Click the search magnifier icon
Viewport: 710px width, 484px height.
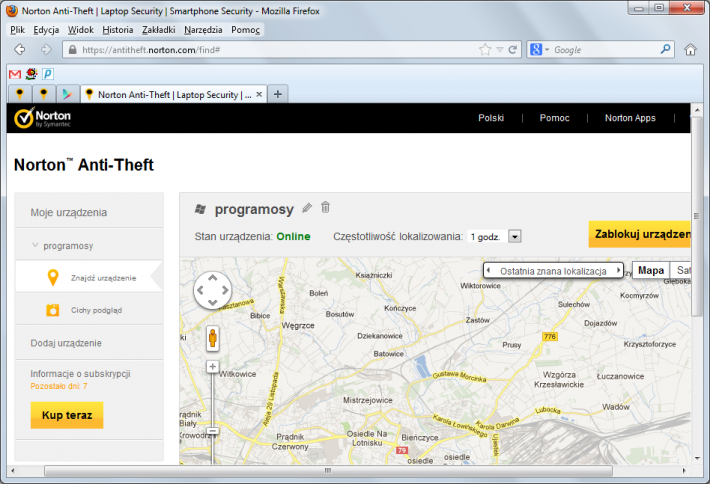665,49
